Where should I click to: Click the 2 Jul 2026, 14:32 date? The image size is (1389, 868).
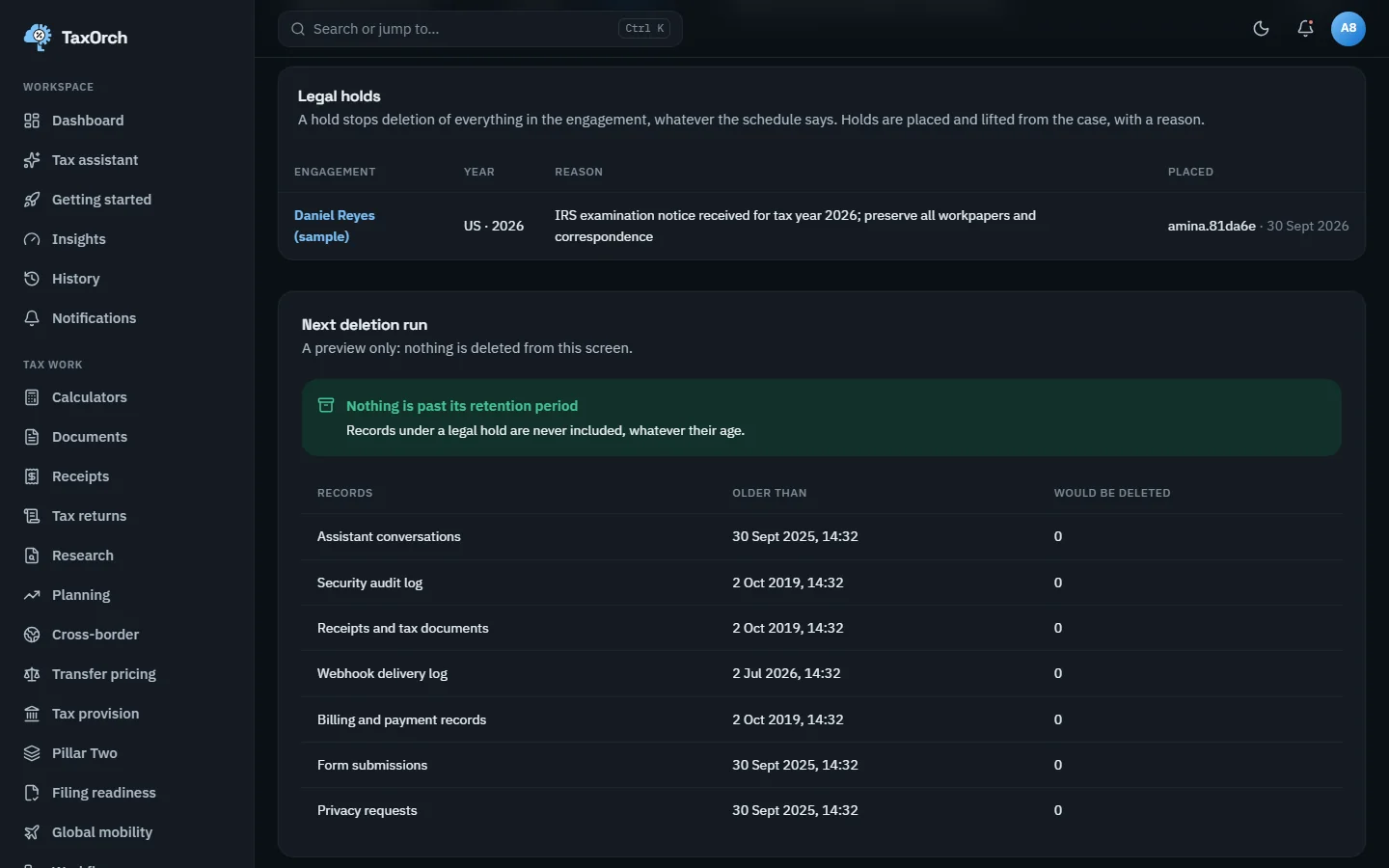coord(786,673)
